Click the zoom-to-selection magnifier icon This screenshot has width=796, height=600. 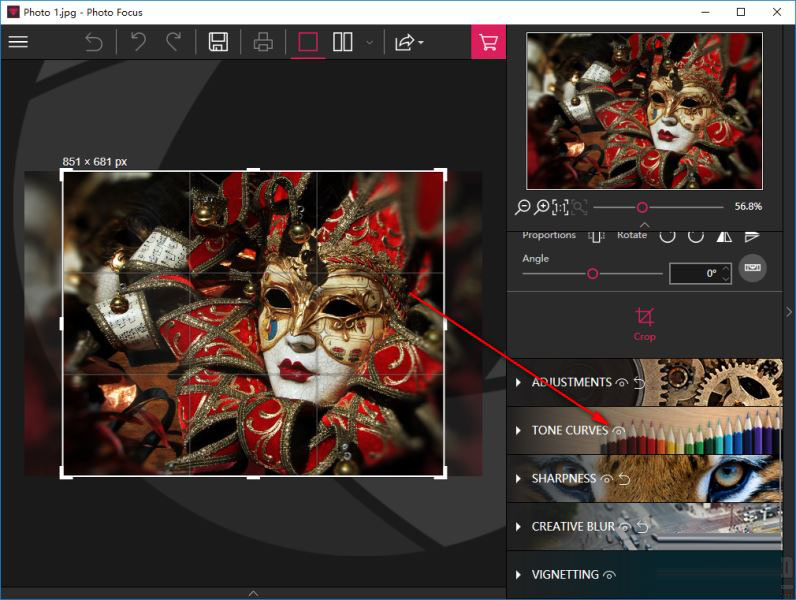pos(579,207)
